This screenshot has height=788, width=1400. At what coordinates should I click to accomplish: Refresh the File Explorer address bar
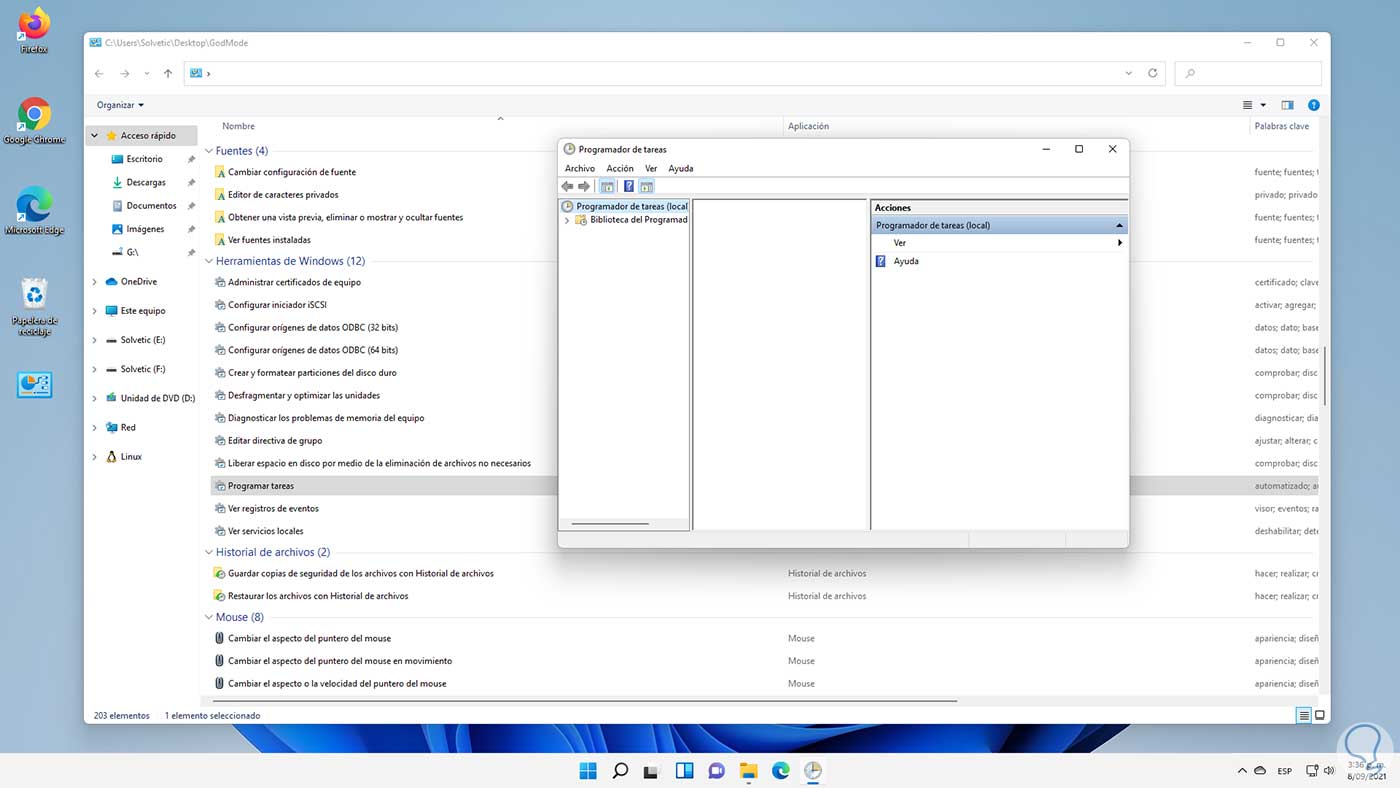click(1153, 73)
